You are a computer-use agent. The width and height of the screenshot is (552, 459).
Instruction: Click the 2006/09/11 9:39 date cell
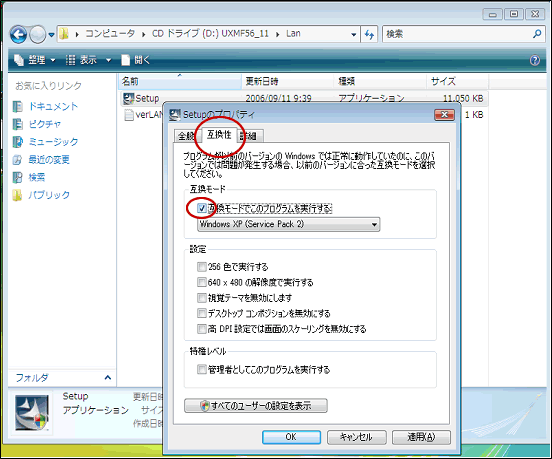[x=278, y=98]
